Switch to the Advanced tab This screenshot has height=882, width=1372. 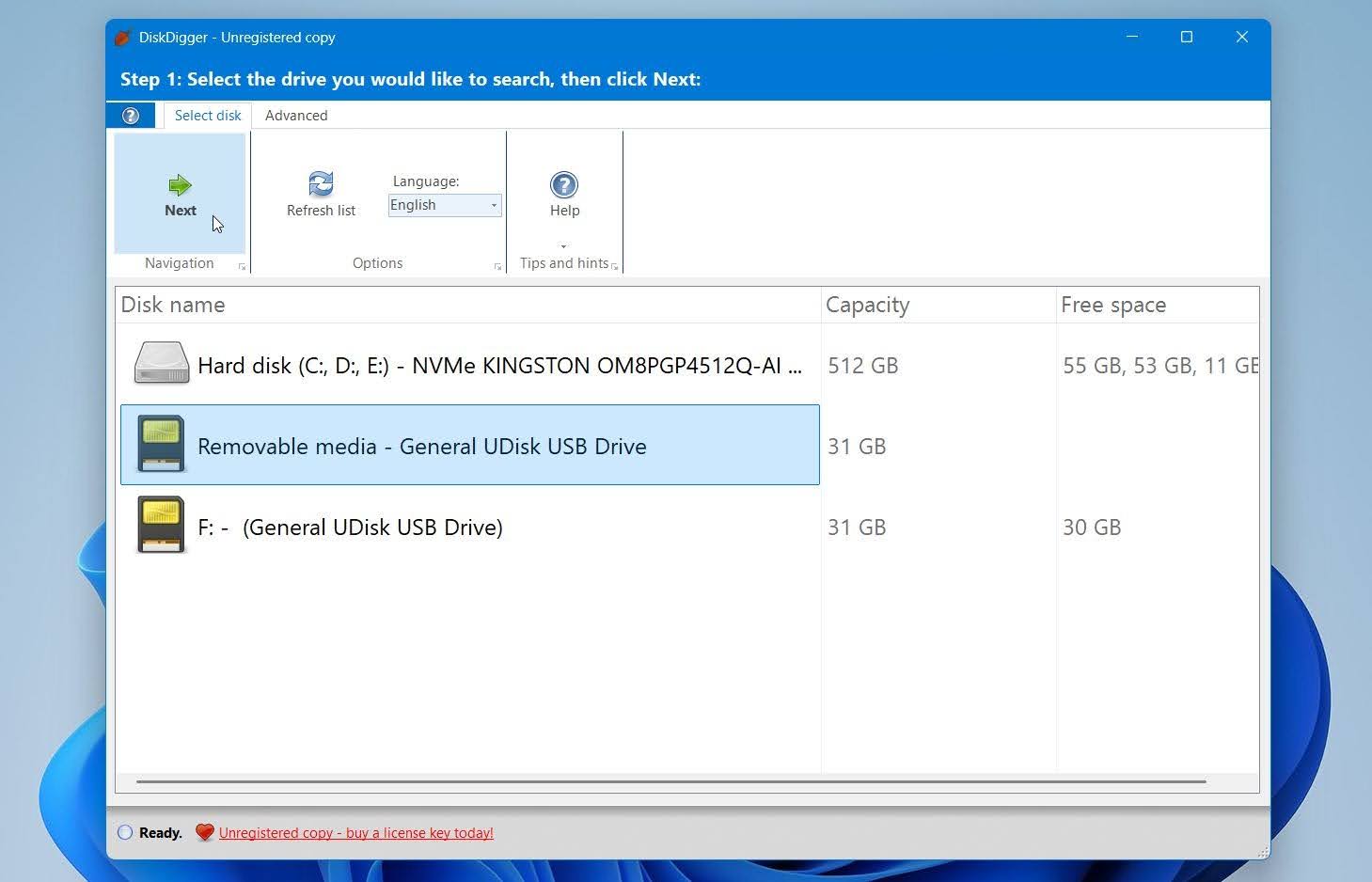click(296, 115)
